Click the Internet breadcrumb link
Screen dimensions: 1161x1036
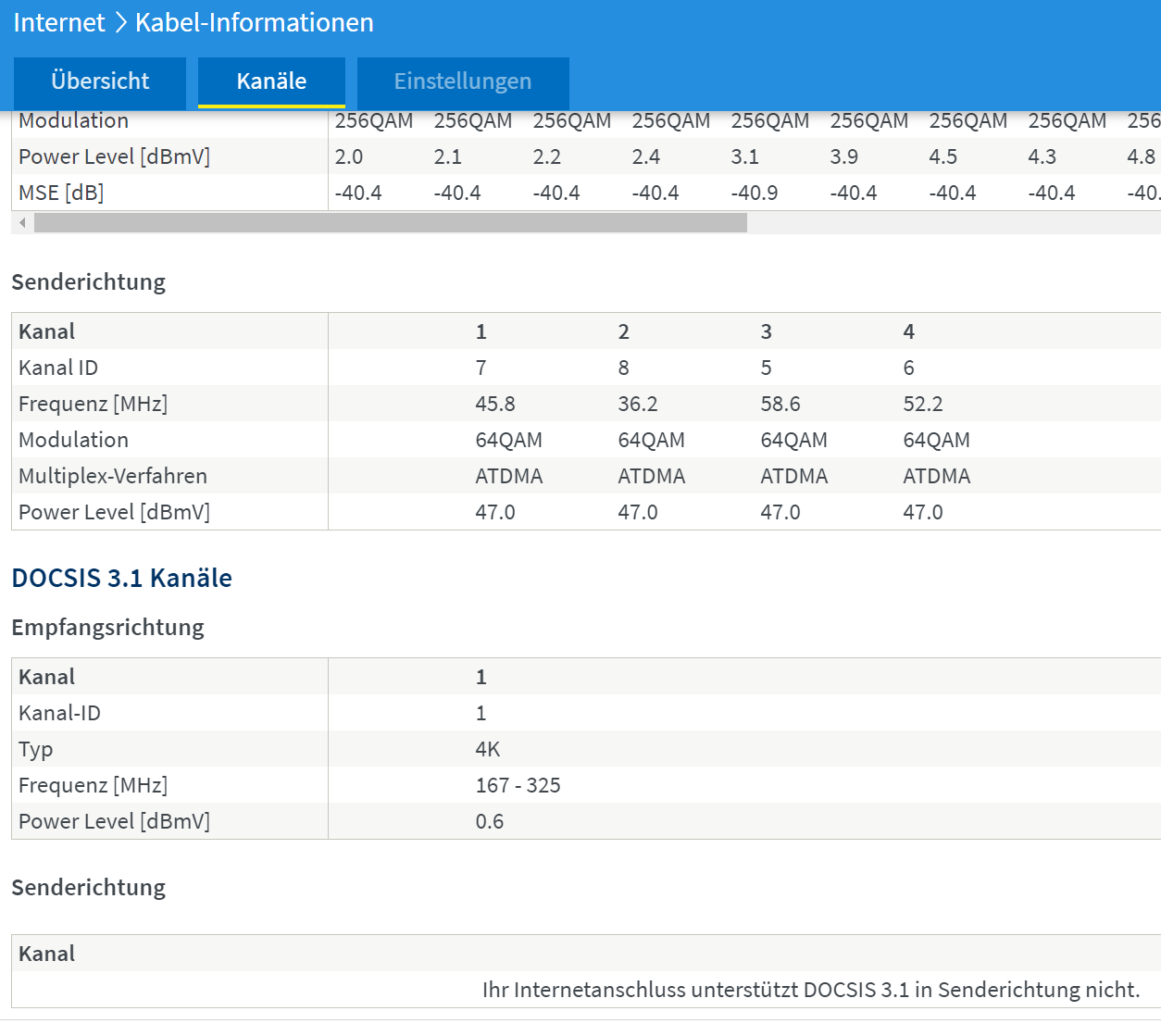click(x=59, y=22)
